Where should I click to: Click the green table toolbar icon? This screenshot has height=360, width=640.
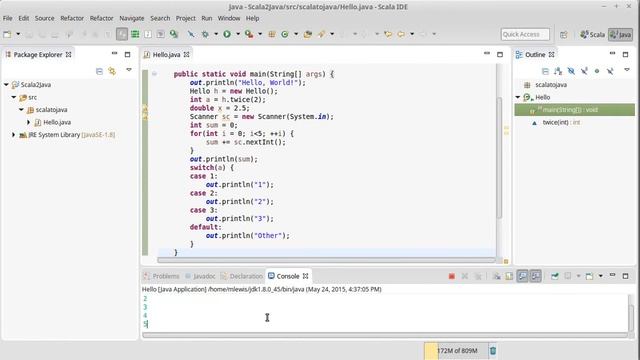pyautogui.click(x=135, y=34)
